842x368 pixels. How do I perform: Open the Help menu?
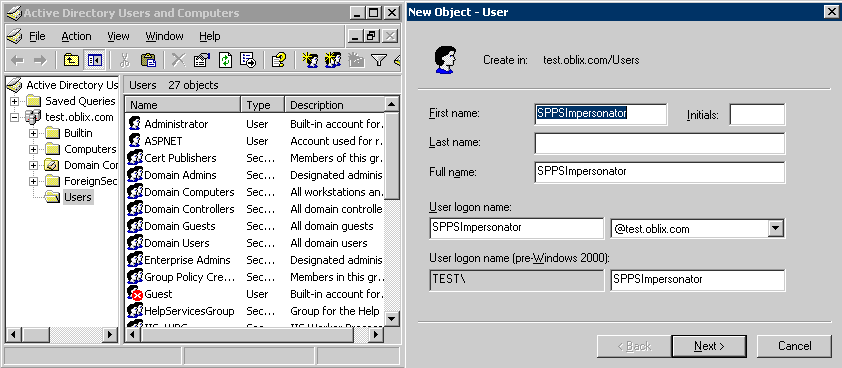pos(209,36)
